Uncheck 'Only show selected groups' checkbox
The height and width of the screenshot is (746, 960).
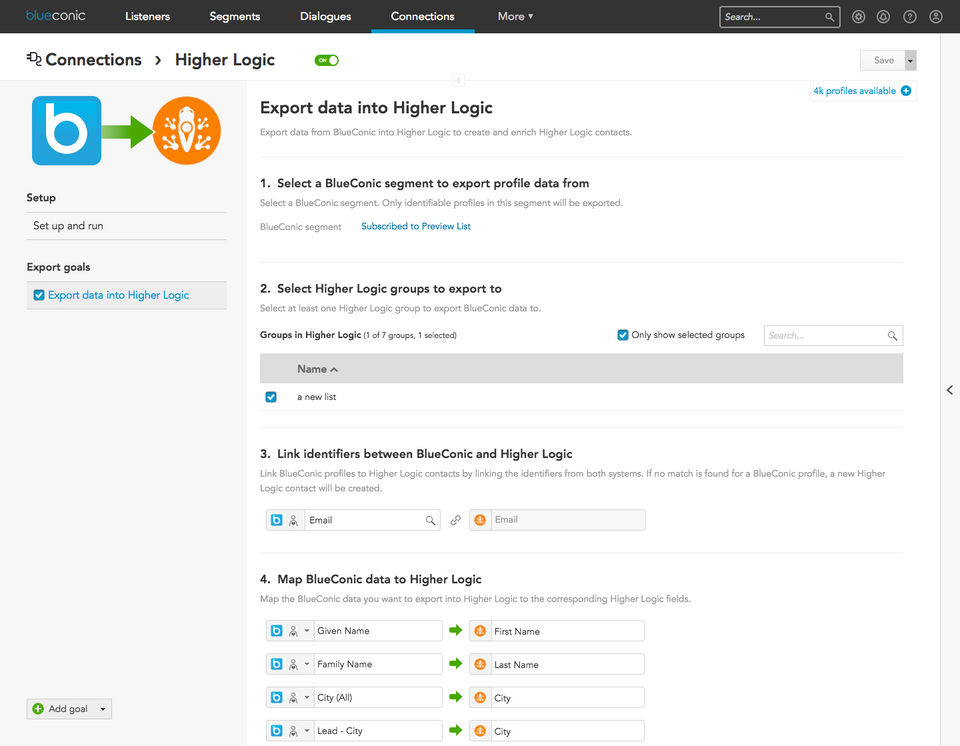click(623, 335)
